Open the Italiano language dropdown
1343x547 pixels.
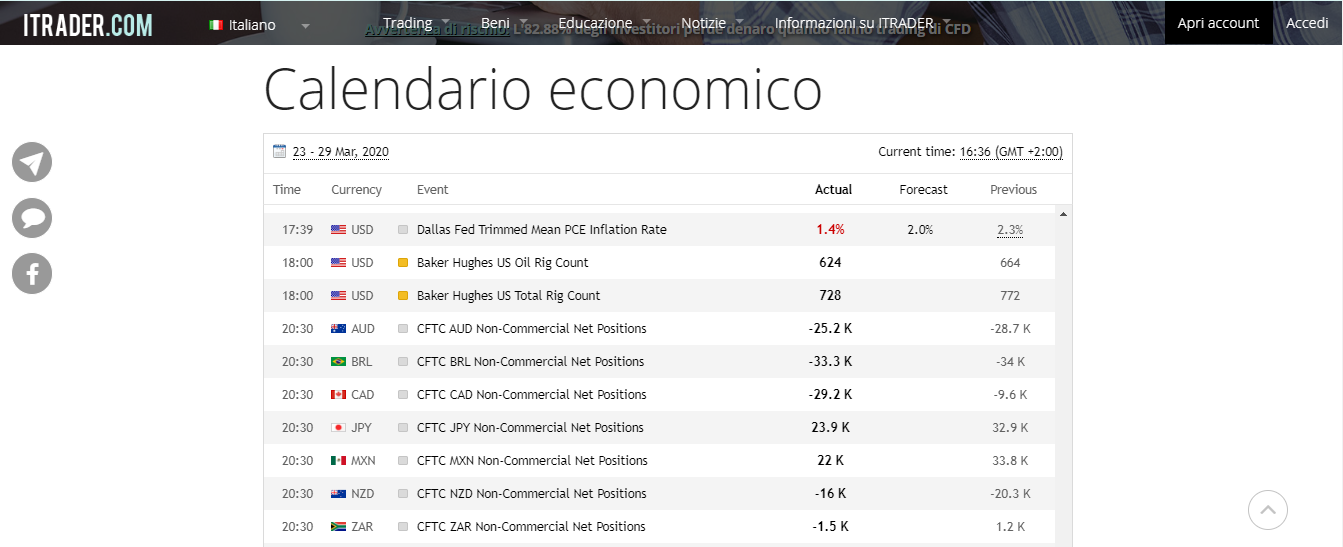tap(261, 25)
